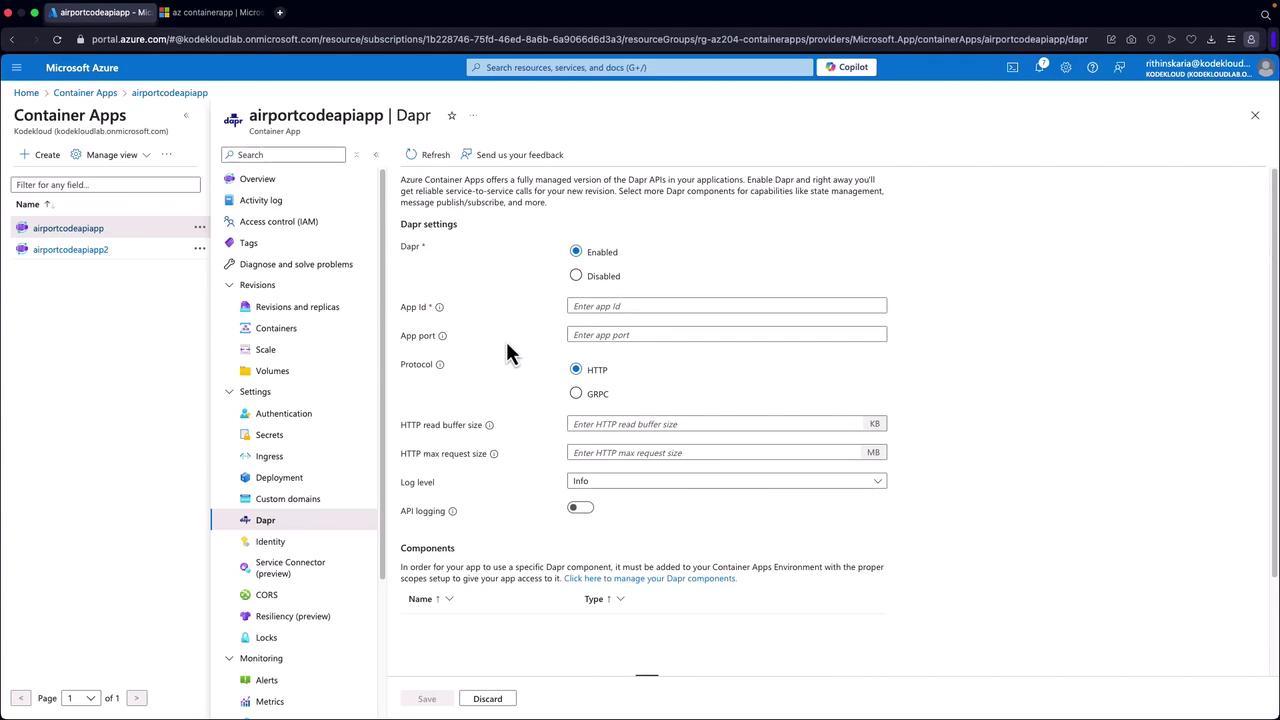Open Cloud Shell from the Azure header
1280x720 pixels.
tap(1012, 68)
